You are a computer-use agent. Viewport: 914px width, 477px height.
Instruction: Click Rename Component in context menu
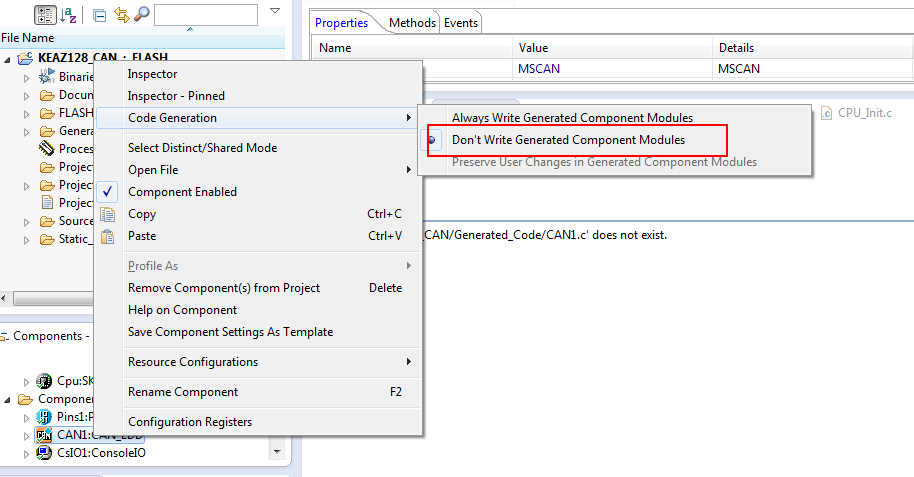pos(183,392)
